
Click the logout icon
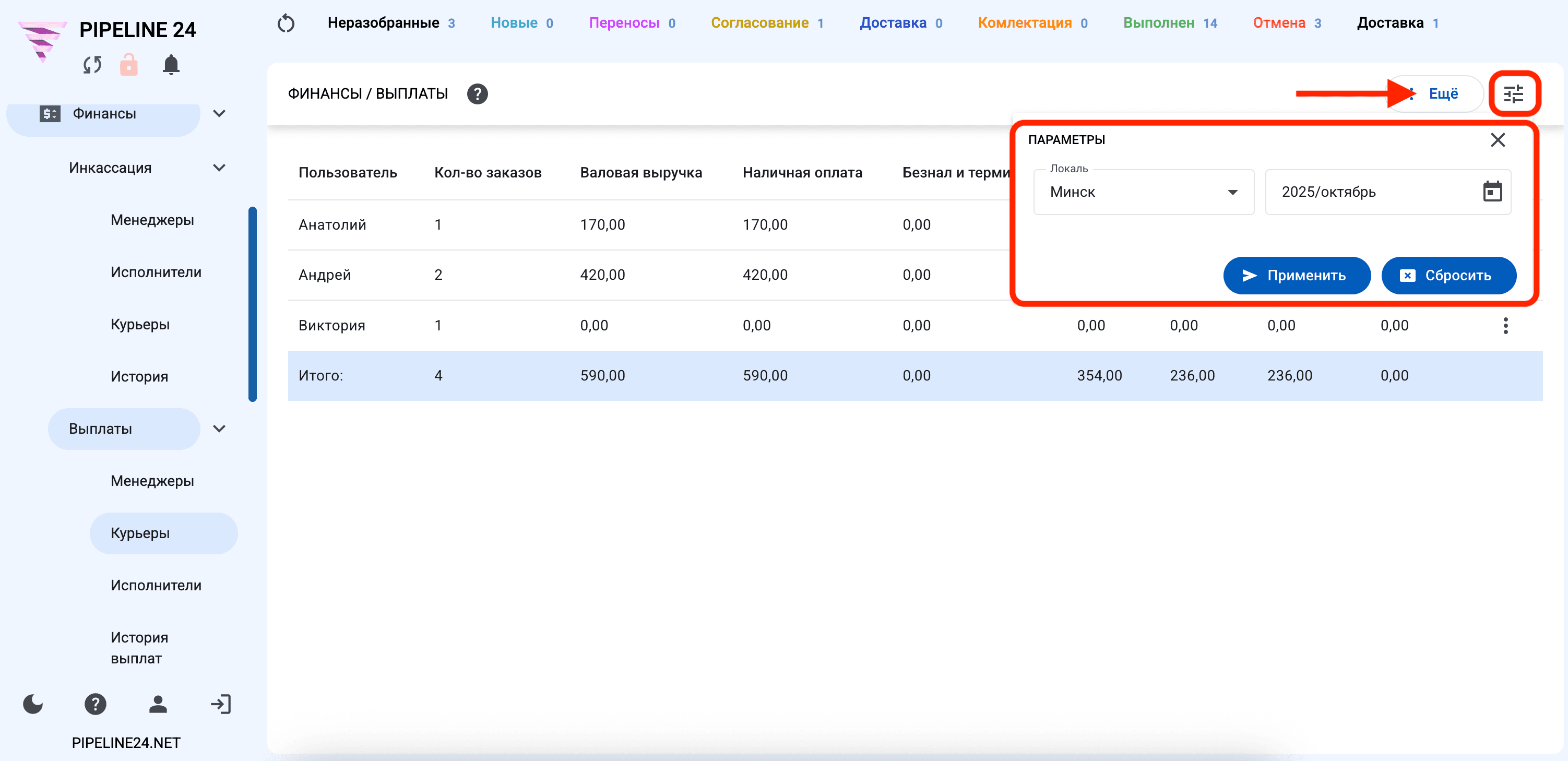[221, 705]
